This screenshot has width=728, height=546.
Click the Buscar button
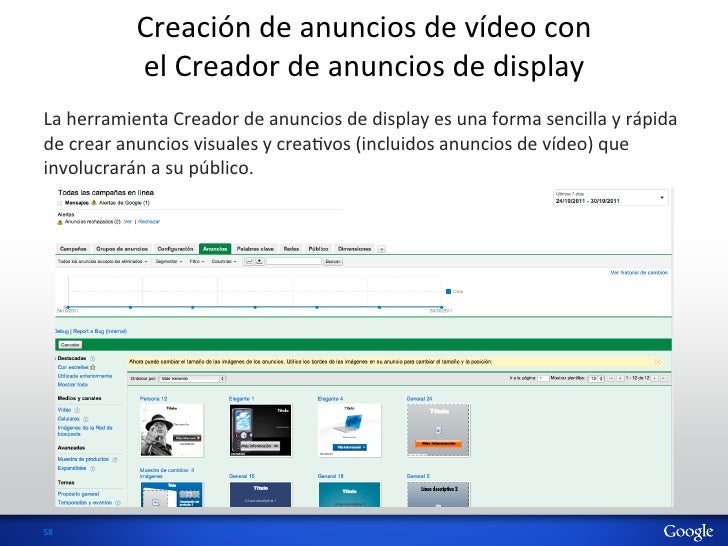(332, 261)
